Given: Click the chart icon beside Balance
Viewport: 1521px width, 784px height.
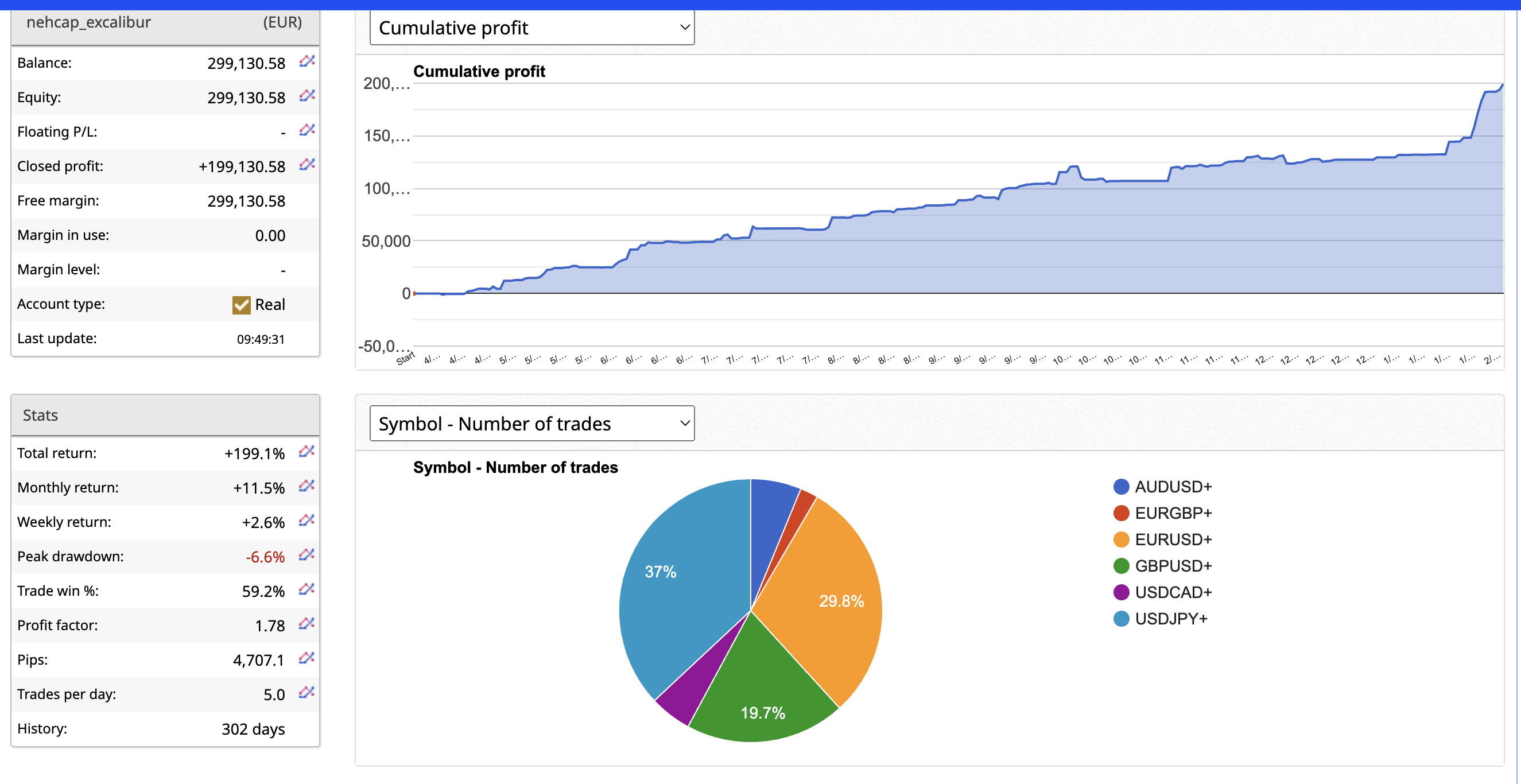Looking at the screenshot, I should [306, 61].
